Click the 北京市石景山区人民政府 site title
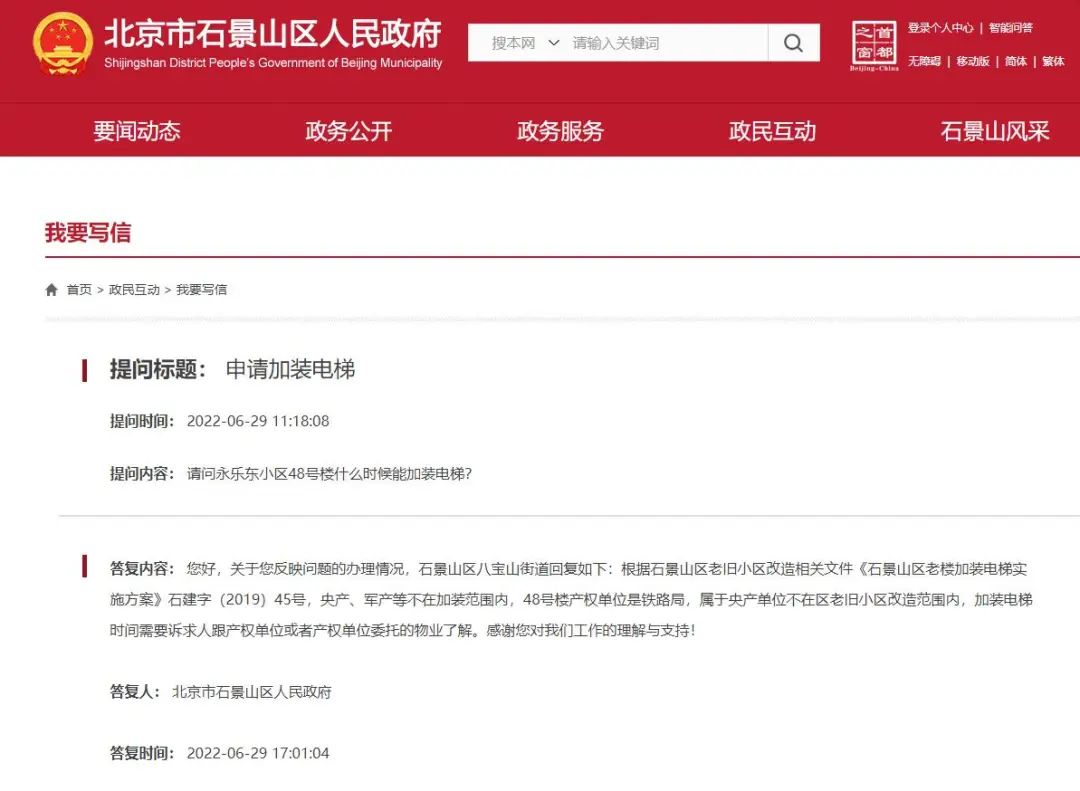Image resolution: width=1080 pixels, height=791 pixels. click(273, 35)
